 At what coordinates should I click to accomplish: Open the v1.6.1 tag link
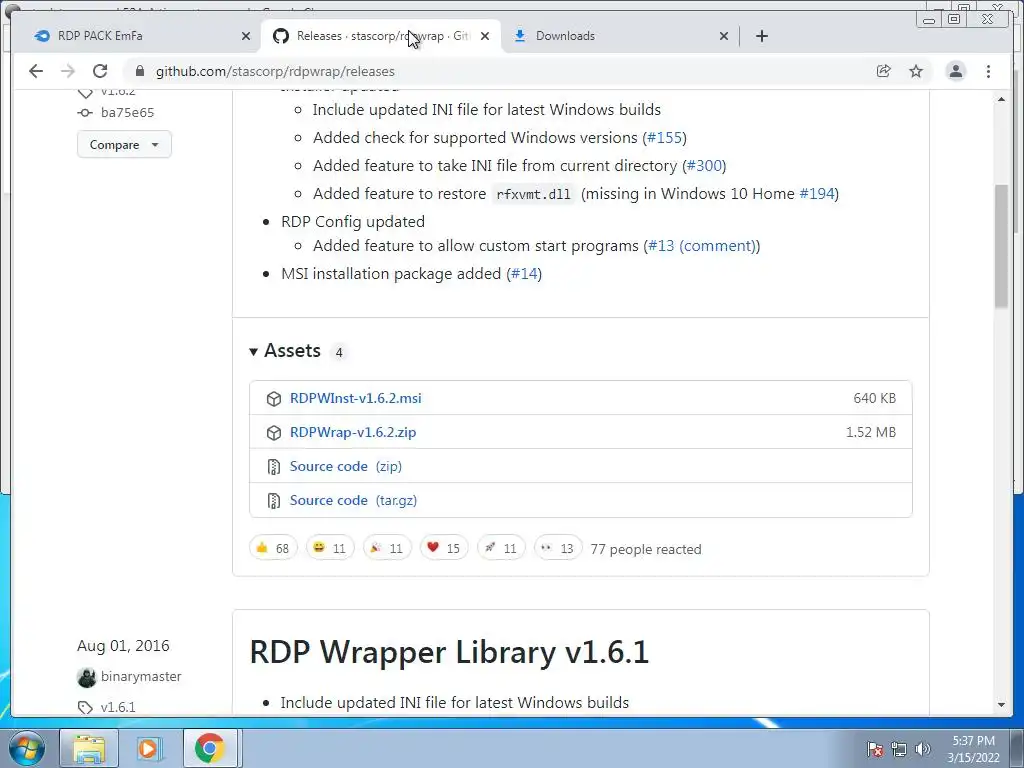point(118,707)
